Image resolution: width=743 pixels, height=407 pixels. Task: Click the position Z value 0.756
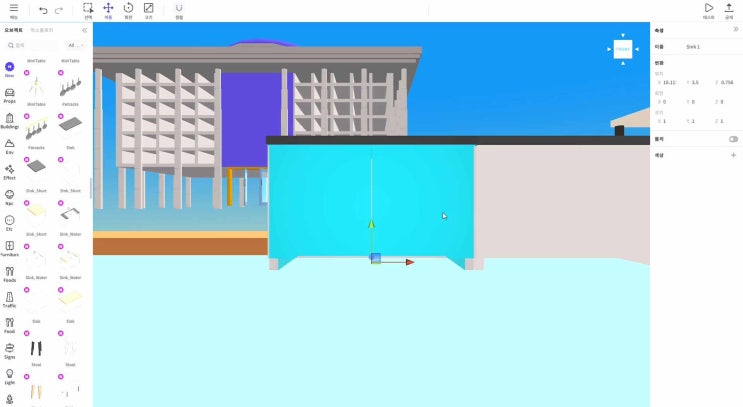click(x=727, y=82)
